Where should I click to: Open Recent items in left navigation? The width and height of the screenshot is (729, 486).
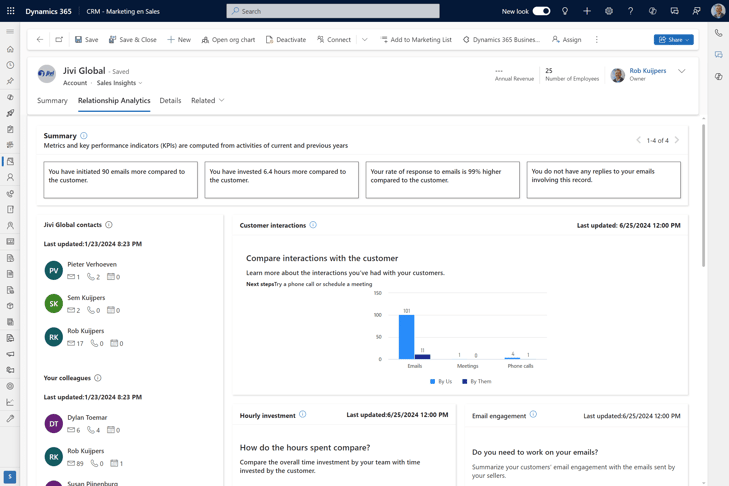click(x=10, y=65)
